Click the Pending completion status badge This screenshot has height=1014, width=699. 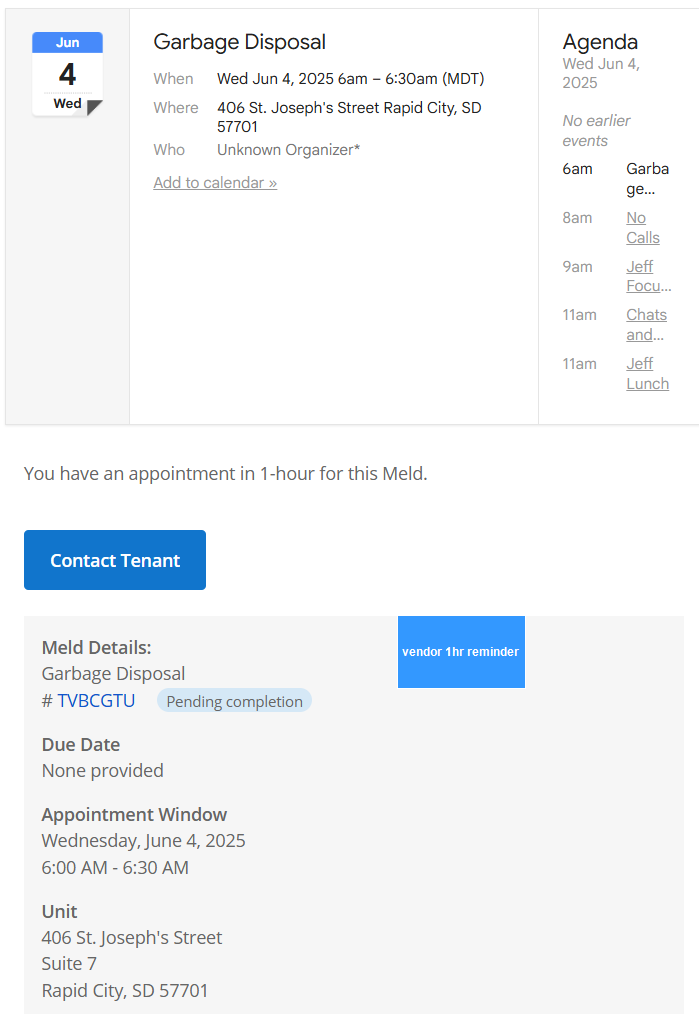coord(234,701)
